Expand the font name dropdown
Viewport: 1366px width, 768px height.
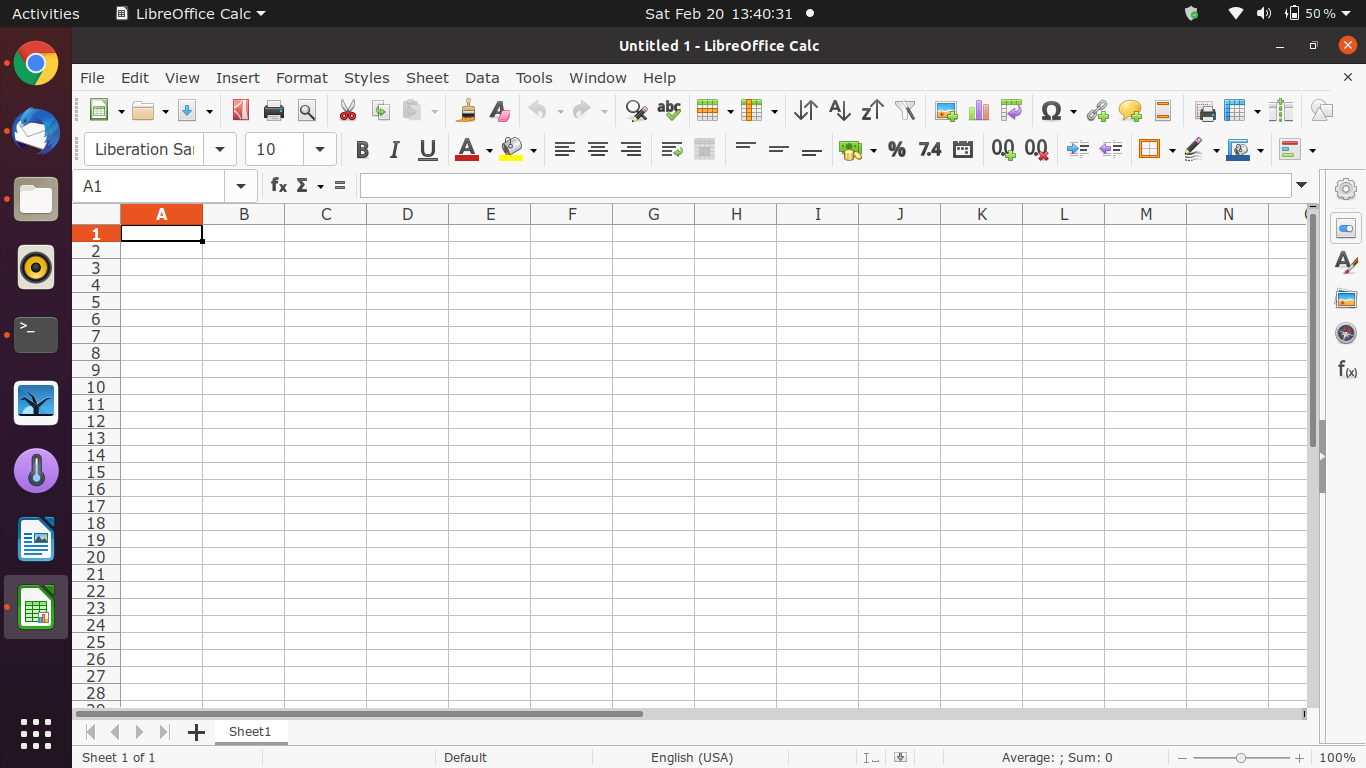coord(220,149)
